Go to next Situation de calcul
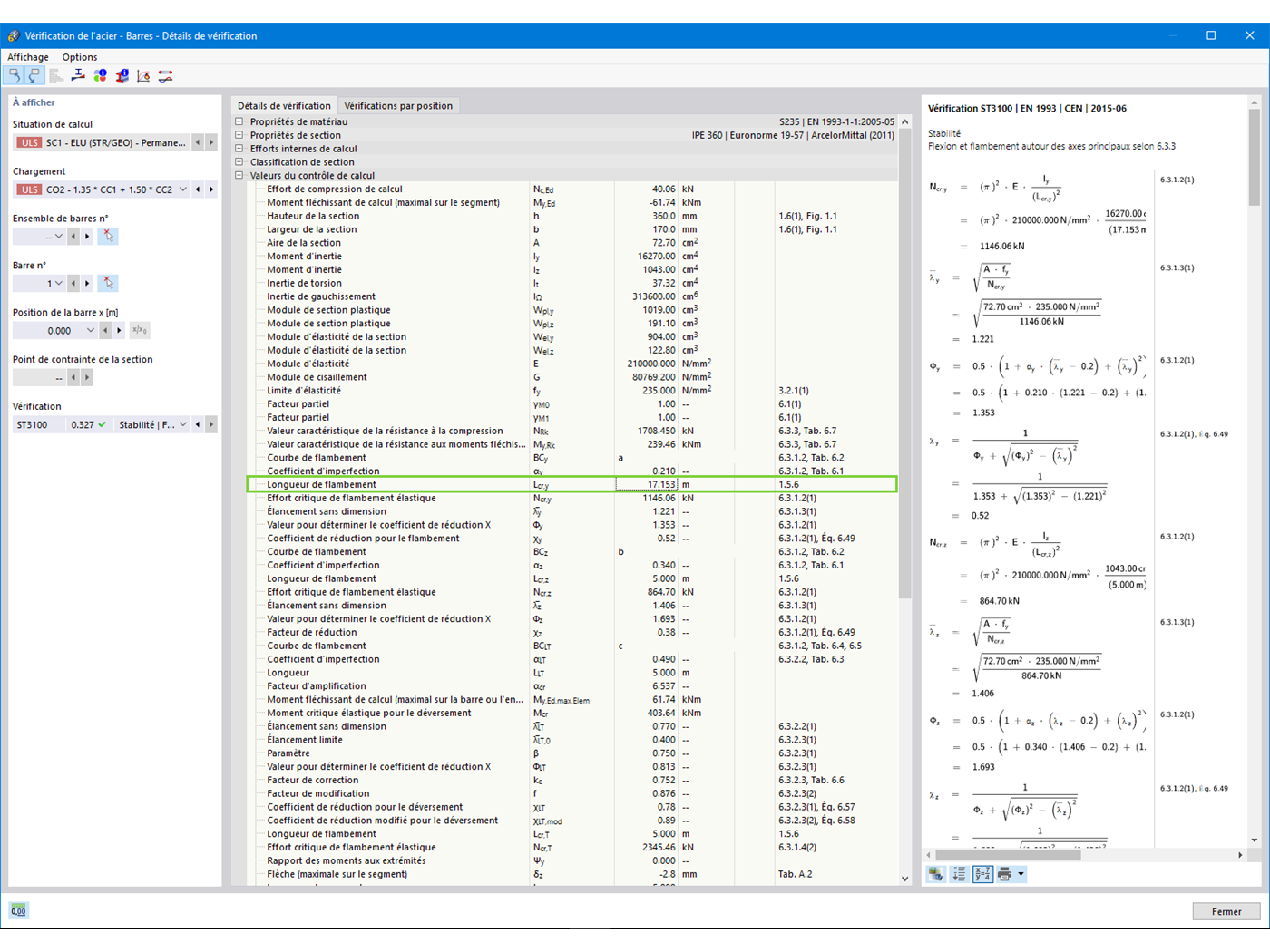1270x952 pixels. (x=211, y=142)
